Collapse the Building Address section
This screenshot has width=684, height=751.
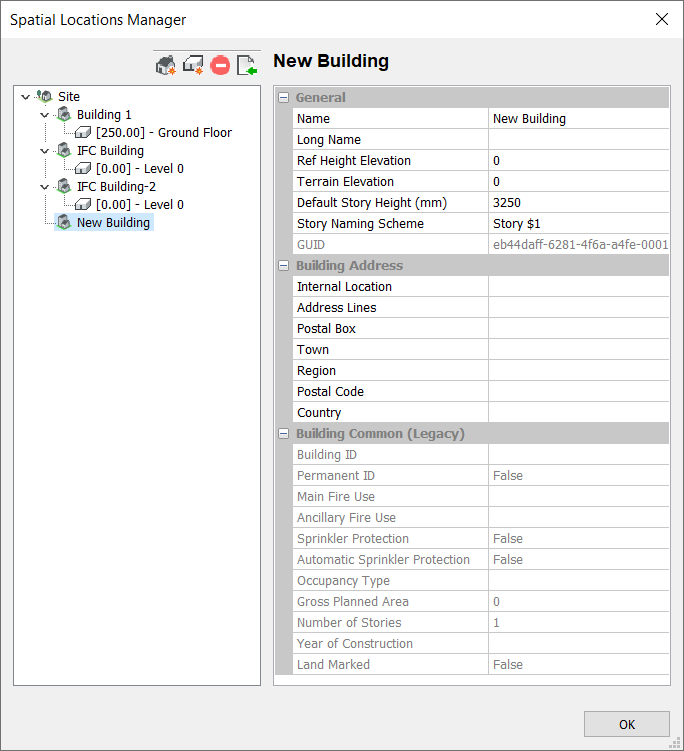coord(284,266)
